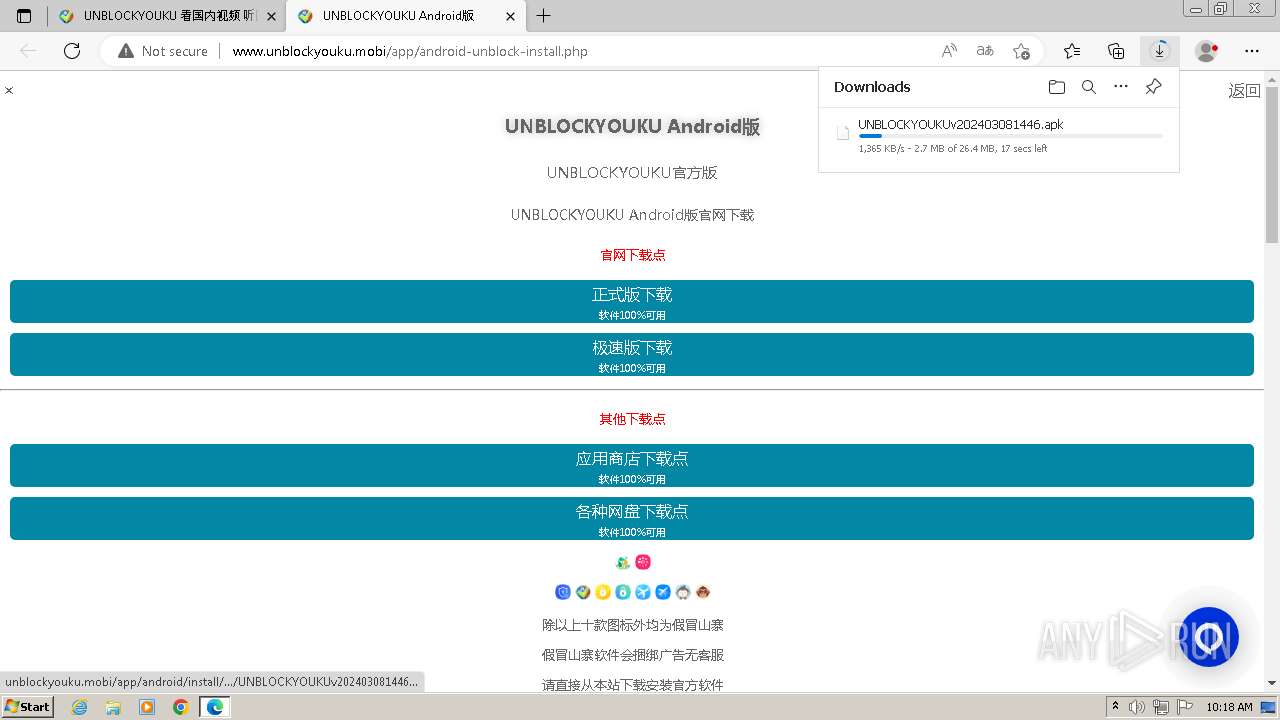Click 正式版下载 download button
The image size is (1280, 720).
pos(632,301)
